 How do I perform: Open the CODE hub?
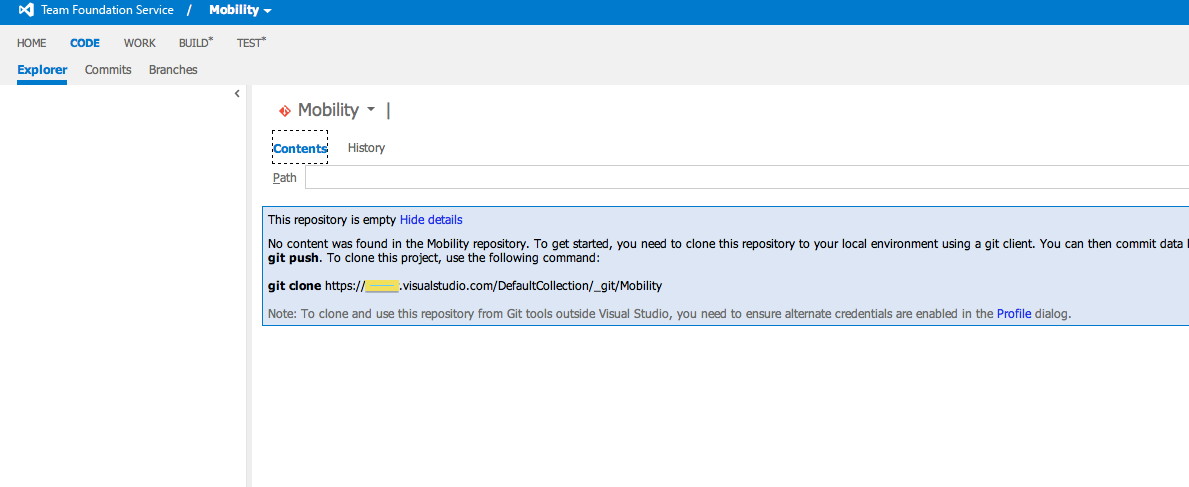[85, 43]
